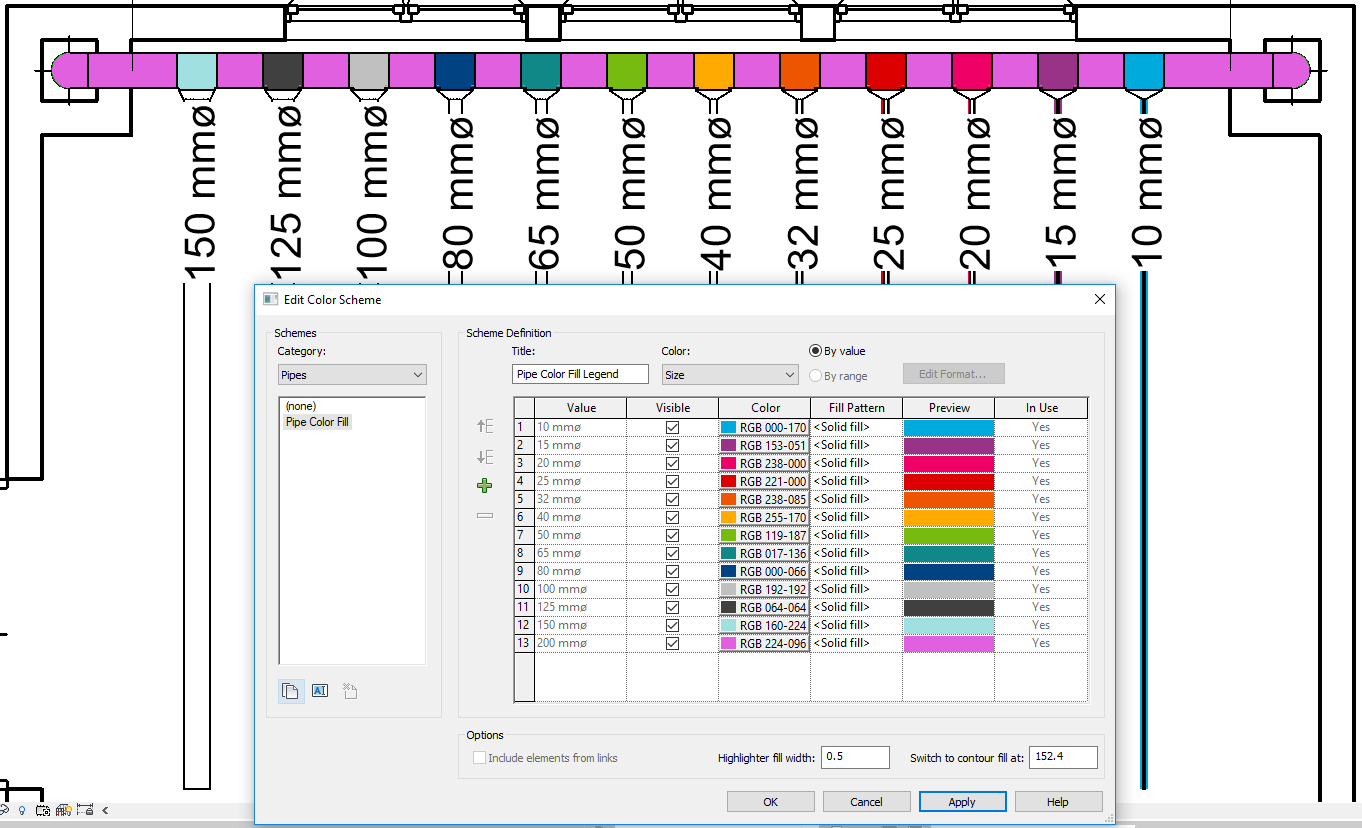Open Help for the dialog
This screenshot has height=828, width=1362.
1057,801
